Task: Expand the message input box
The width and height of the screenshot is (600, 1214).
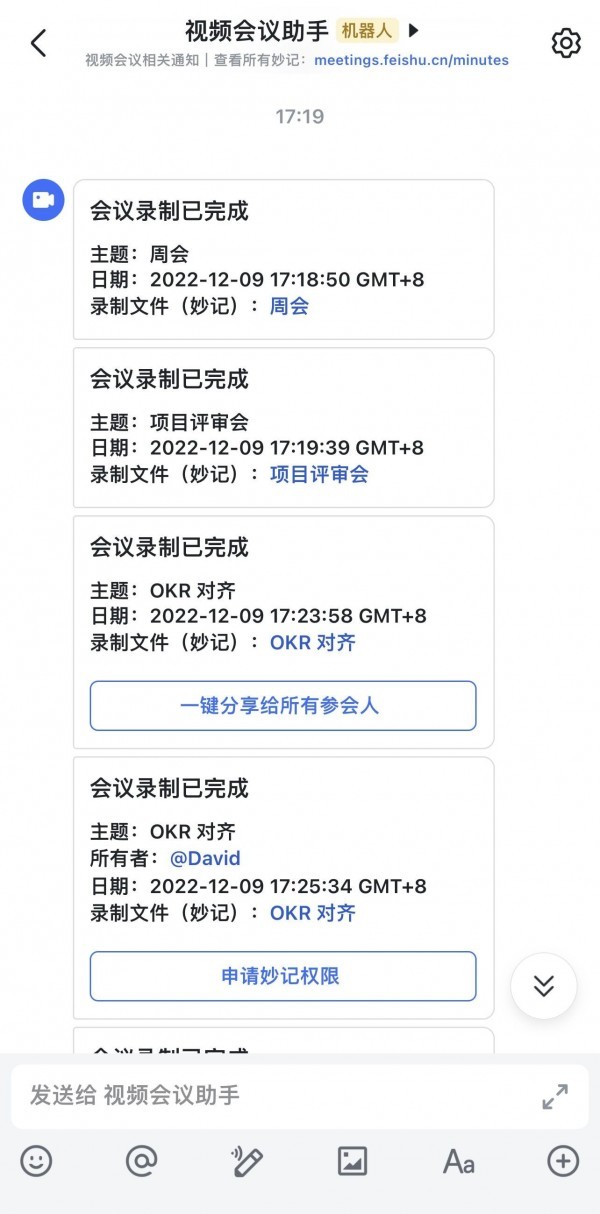Action: (x=555, y=1096)
